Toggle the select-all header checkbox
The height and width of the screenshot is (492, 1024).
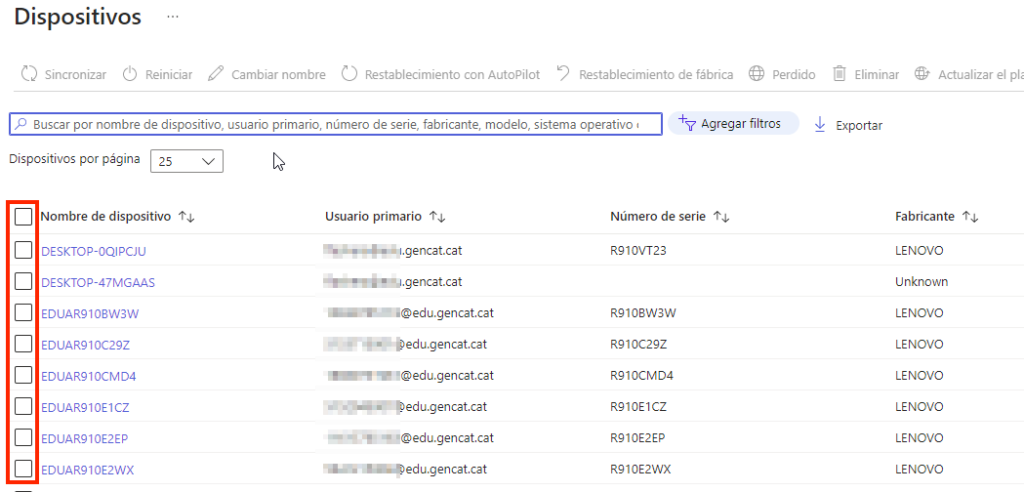[x=23, y=217]
